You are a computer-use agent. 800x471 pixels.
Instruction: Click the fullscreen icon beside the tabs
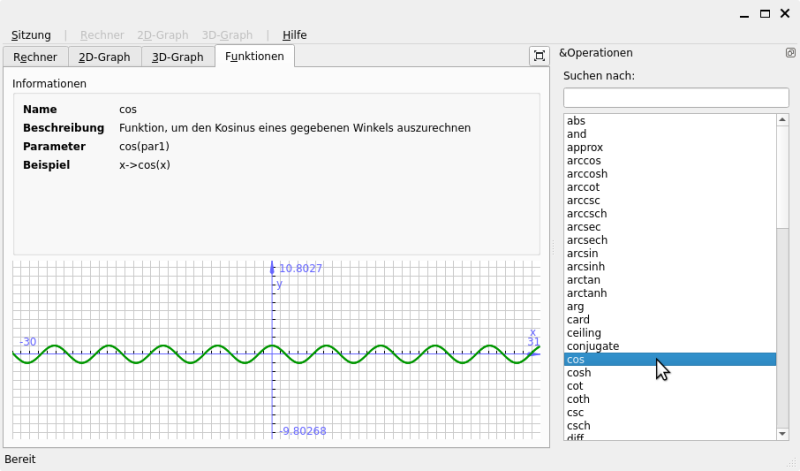click(x=539, y=57)
